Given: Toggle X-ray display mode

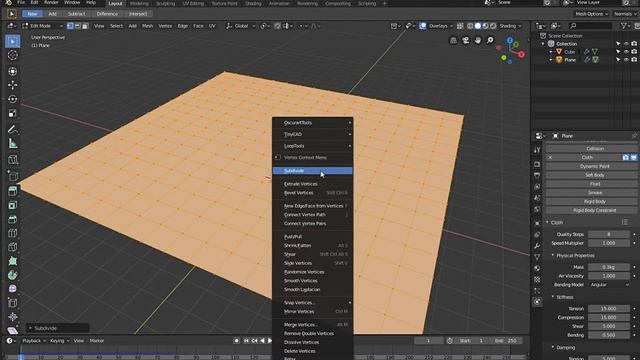Looking at the screenshot, I should pos(460,26).
